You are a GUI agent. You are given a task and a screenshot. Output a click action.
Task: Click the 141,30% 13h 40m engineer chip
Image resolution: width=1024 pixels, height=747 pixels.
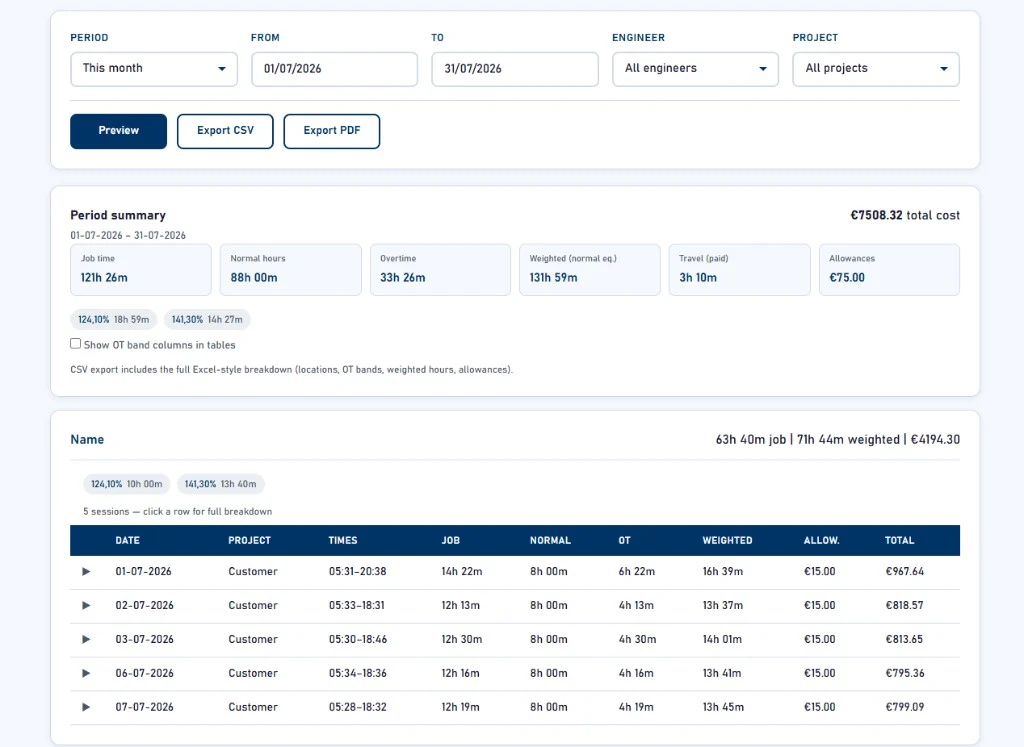[220, 484]
